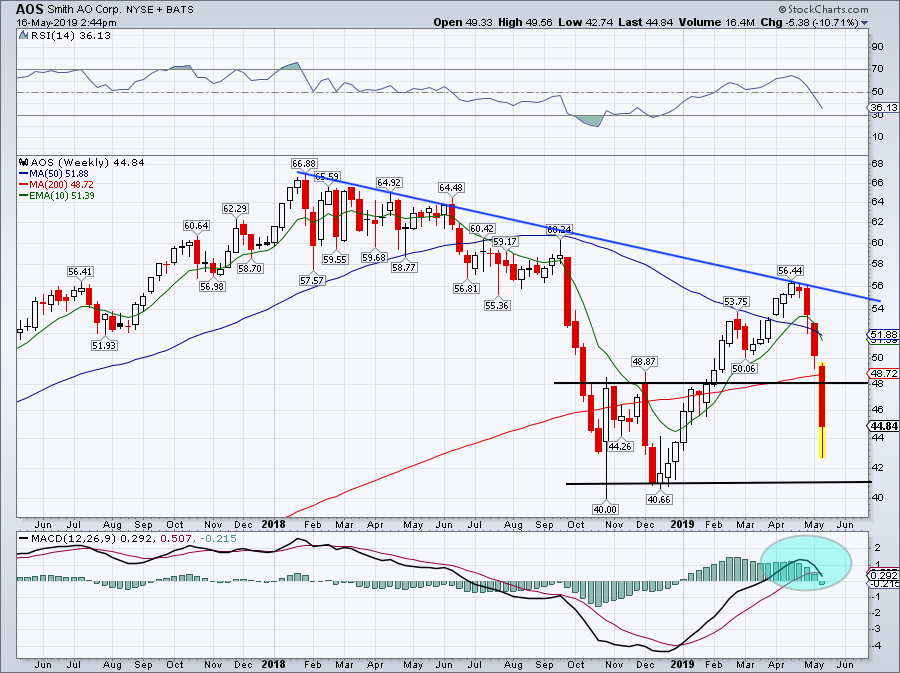Click the 62.29 price label
Viewport: 900px width, 673px height.
pos(235,208)
